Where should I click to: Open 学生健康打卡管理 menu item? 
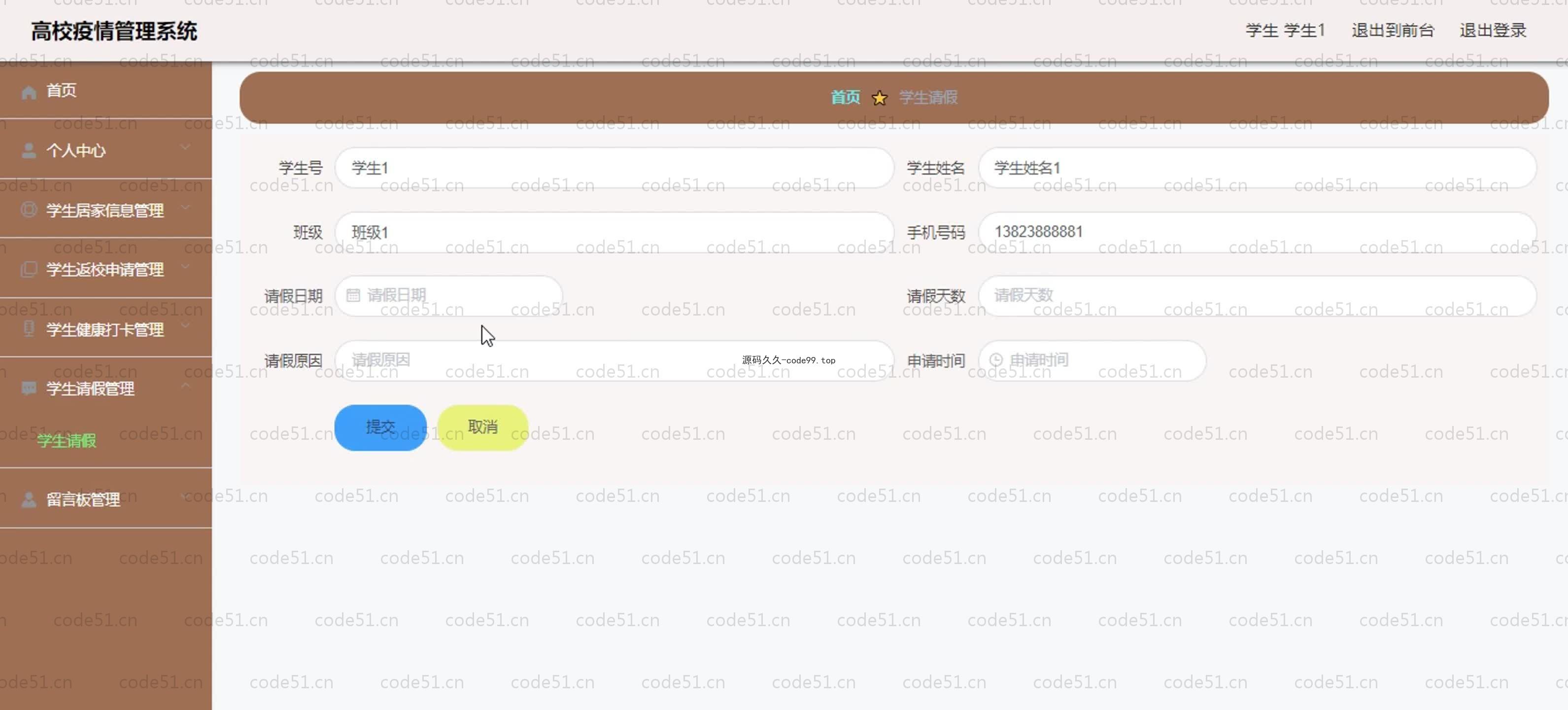point(106,329)
